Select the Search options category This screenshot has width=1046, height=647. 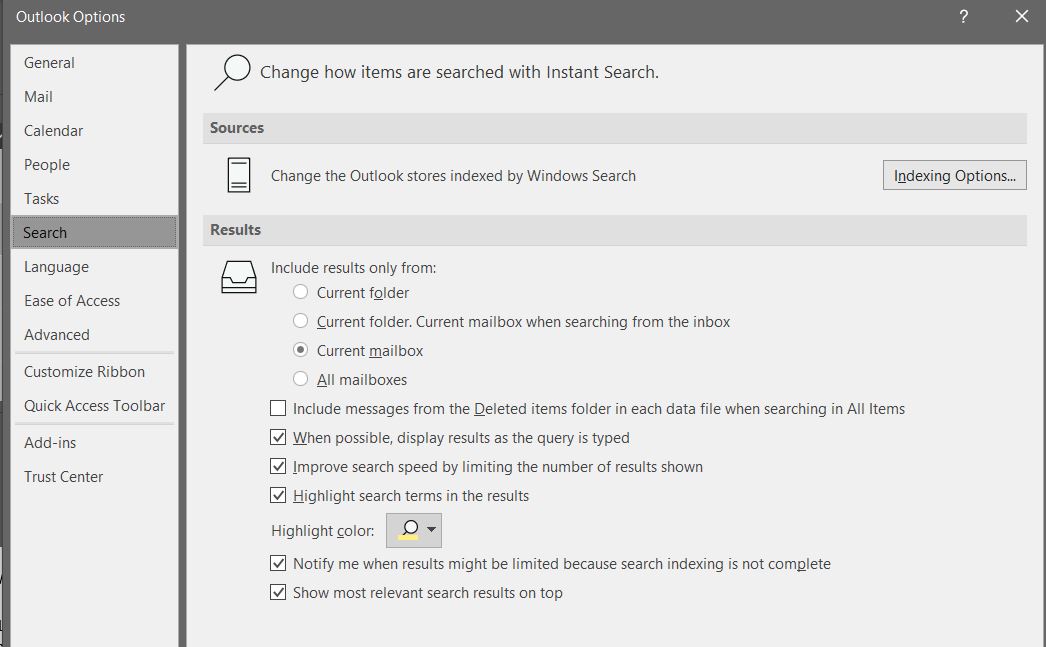tap(94, 232)
